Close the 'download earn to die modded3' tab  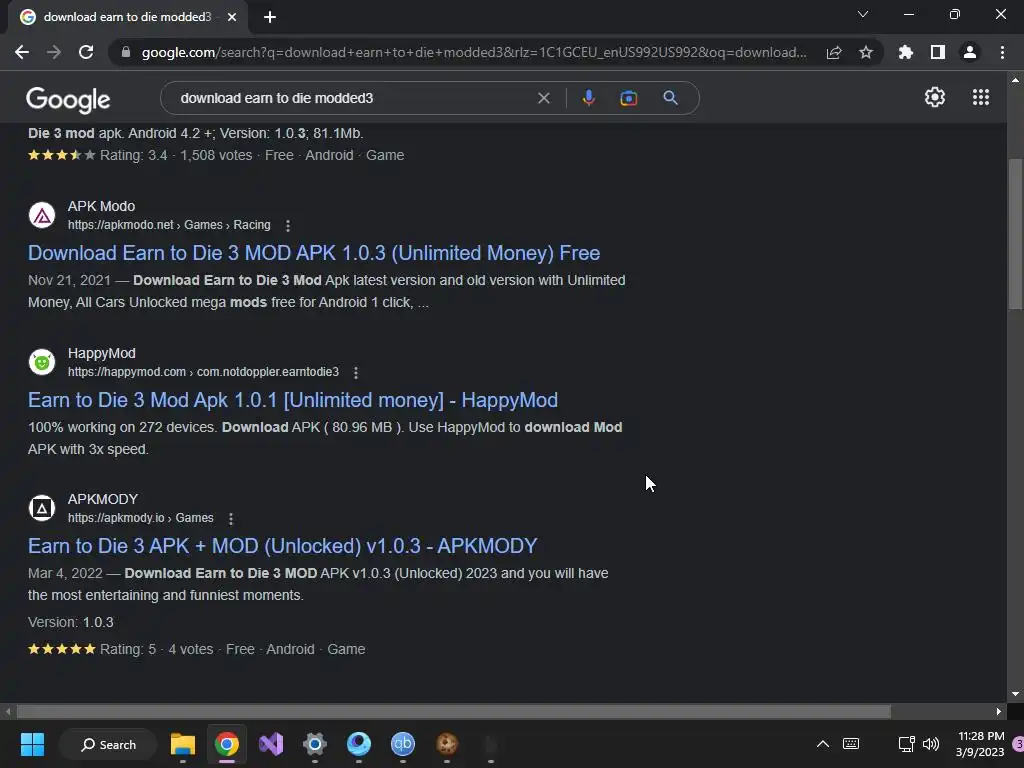click(x=232, y=17)
